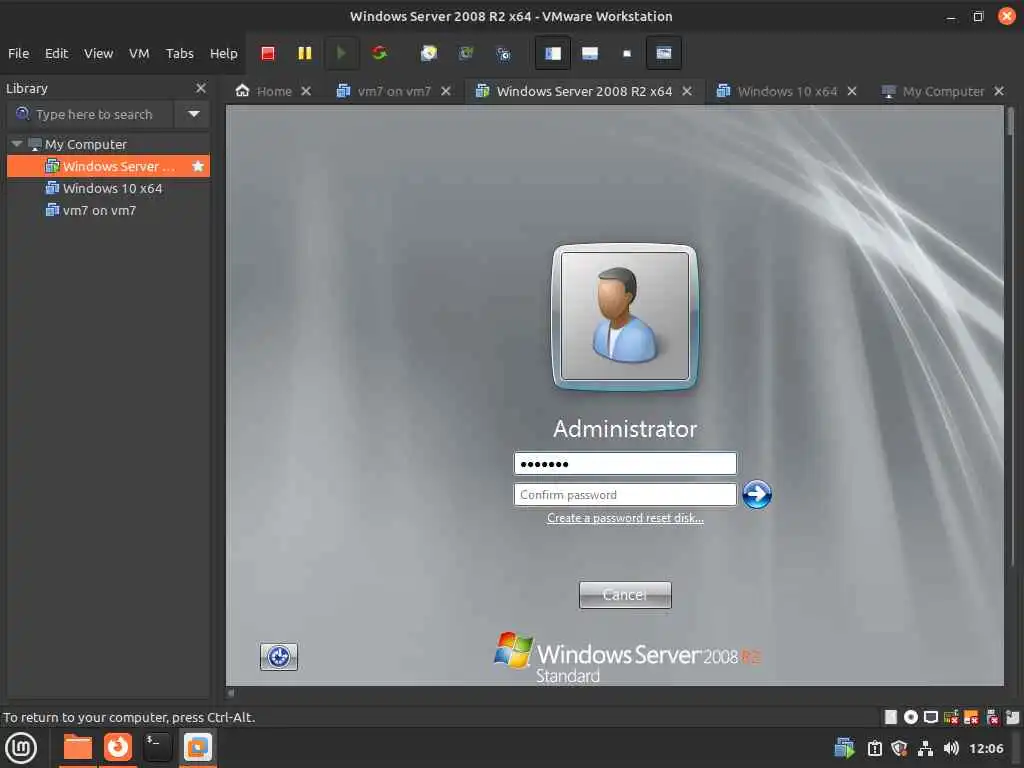
Task: Open the wired network tray icon
Action: (x=925, y=748)
